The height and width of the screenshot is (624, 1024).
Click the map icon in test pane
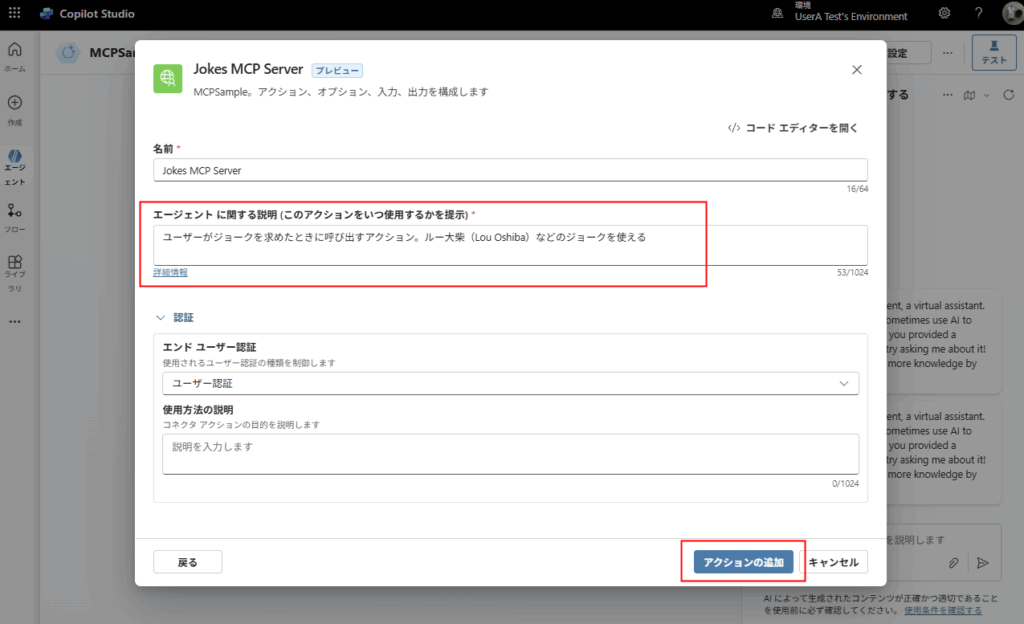click(969, 95)
